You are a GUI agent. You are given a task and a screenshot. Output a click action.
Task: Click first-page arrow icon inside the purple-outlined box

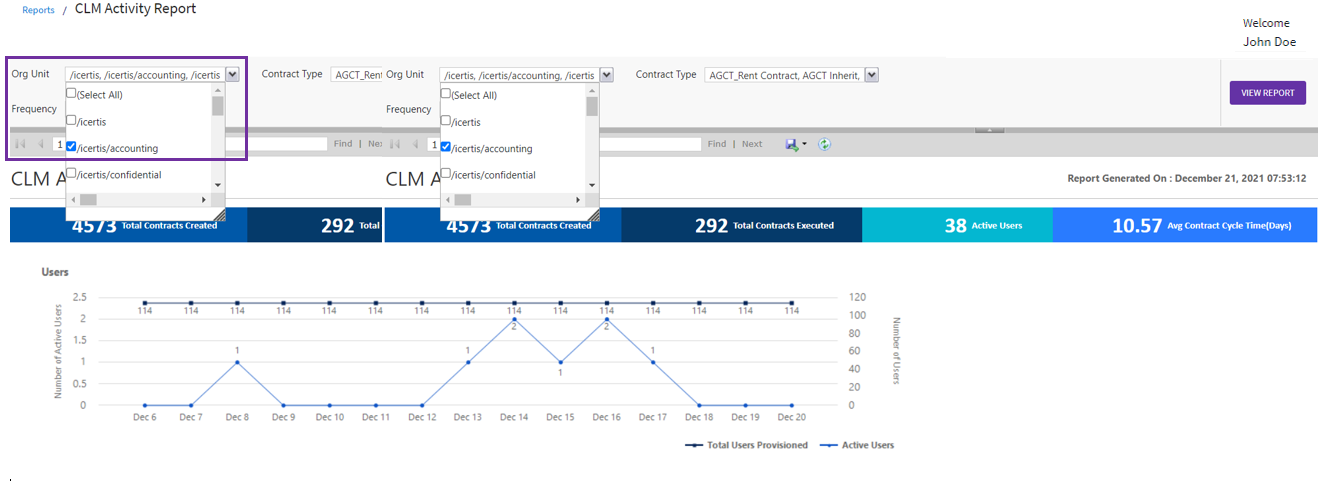click(x=20, y=144)
